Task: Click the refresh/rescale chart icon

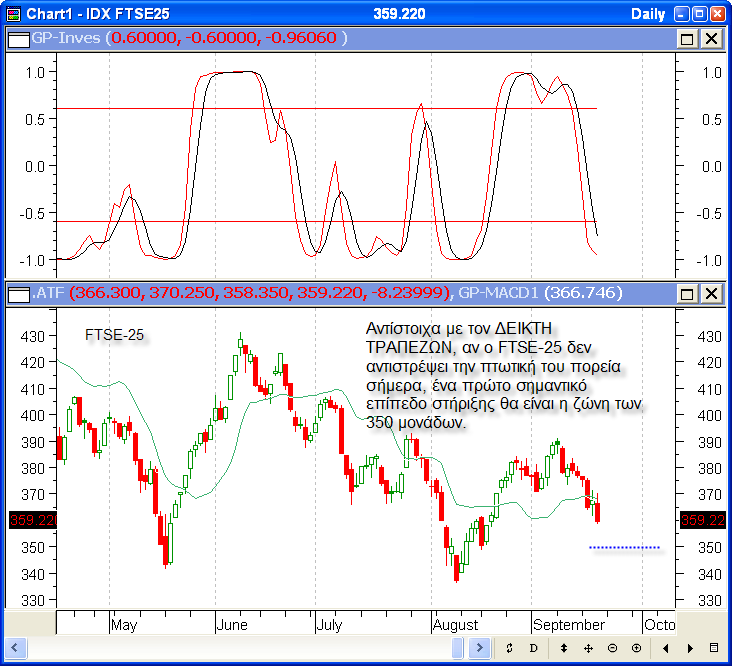Action: click(509, 648)
